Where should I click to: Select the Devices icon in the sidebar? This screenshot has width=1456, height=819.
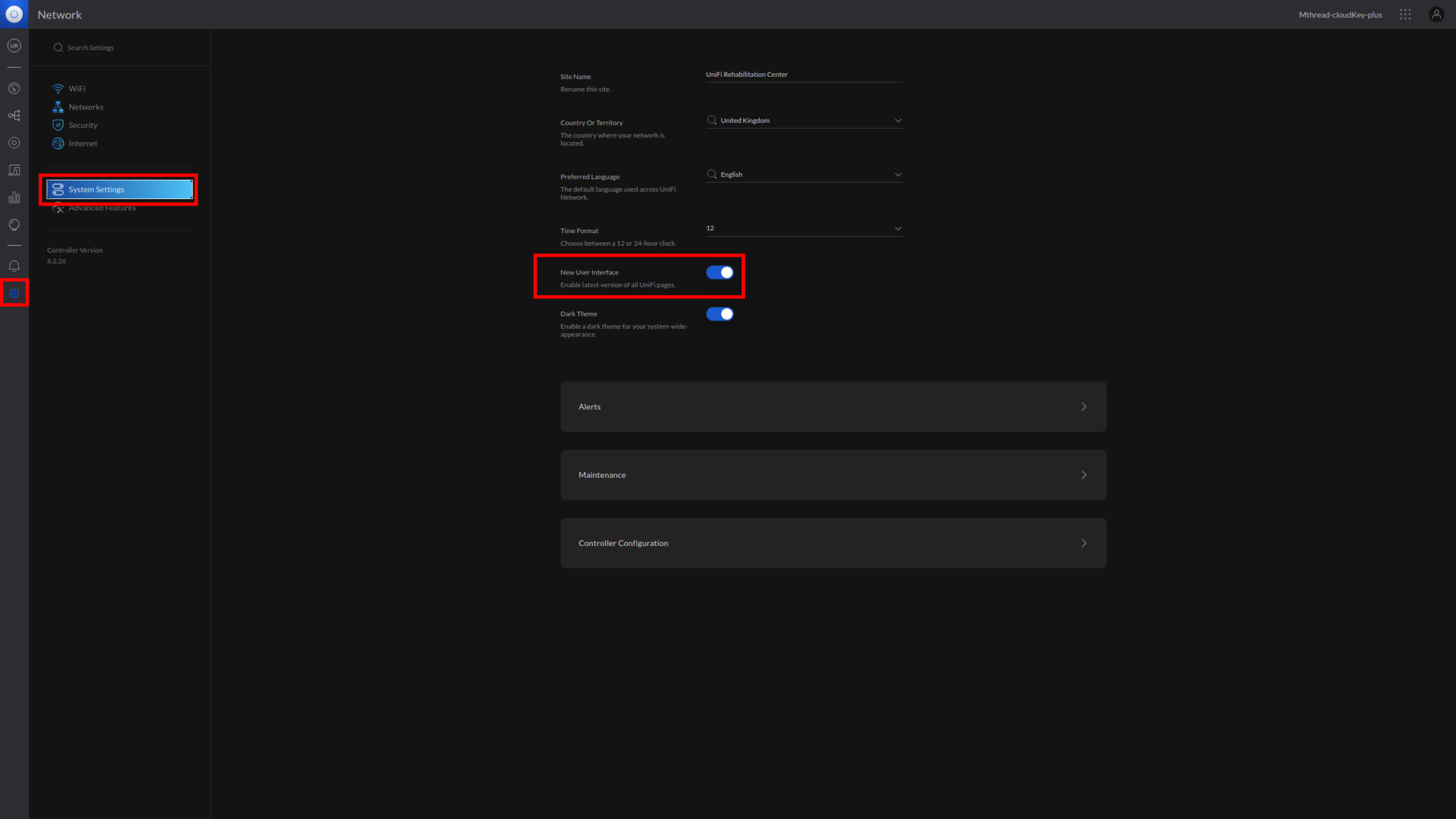(14, 142)
